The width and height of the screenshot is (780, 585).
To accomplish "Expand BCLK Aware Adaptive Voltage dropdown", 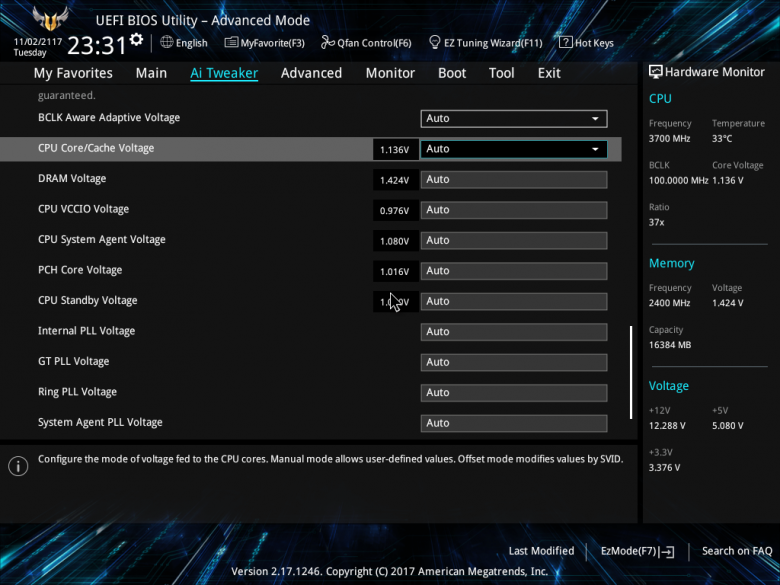I will click(514, 118).
